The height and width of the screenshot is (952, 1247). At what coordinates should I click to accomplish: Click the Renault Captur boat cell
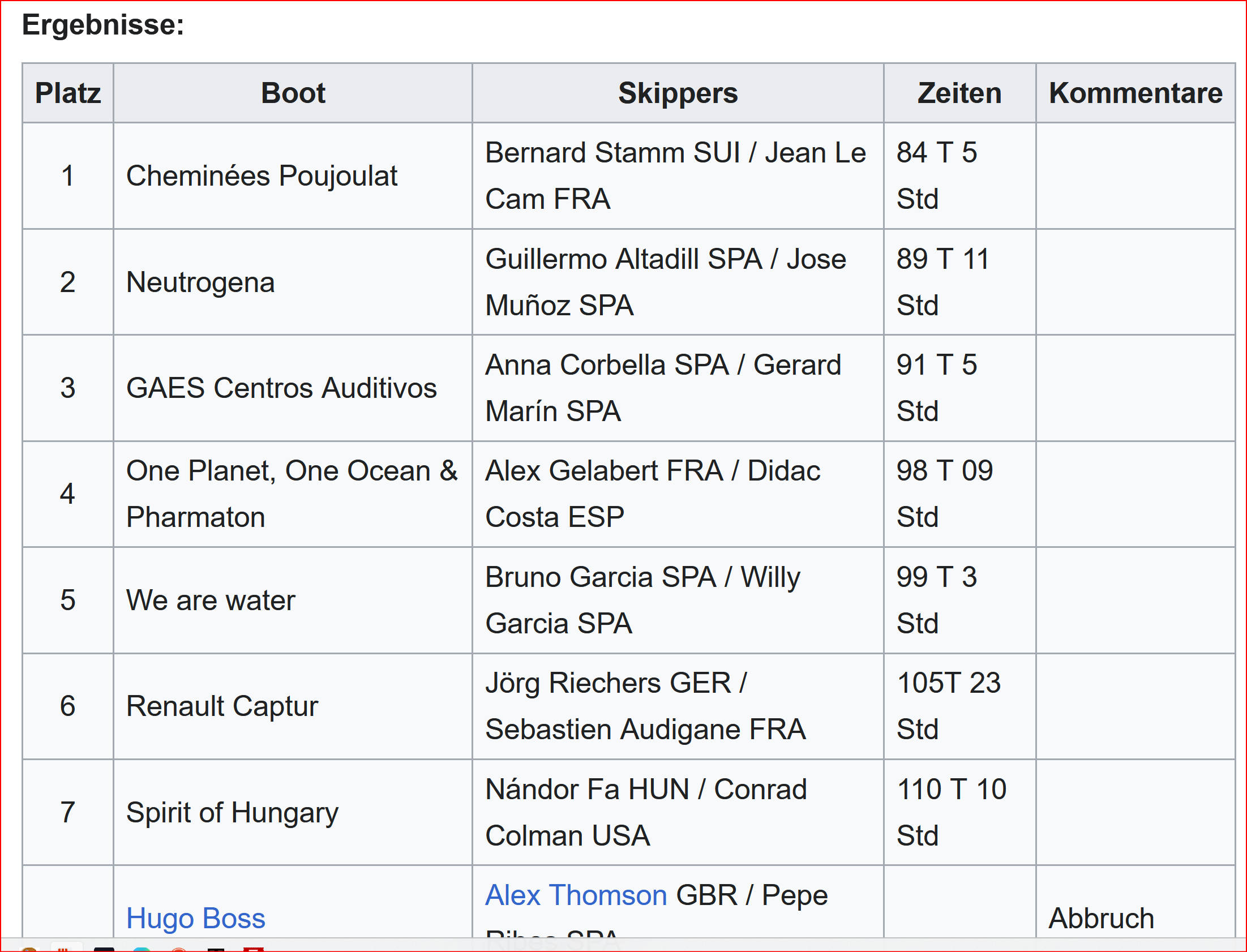pos(222,706)
